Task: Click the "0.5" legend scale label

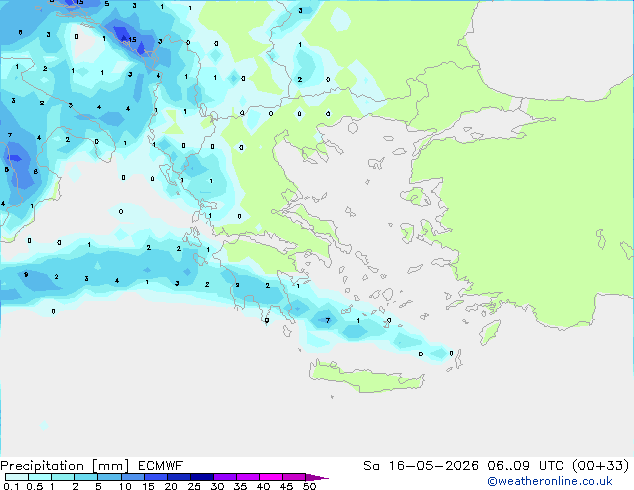Action: (34, 486)
